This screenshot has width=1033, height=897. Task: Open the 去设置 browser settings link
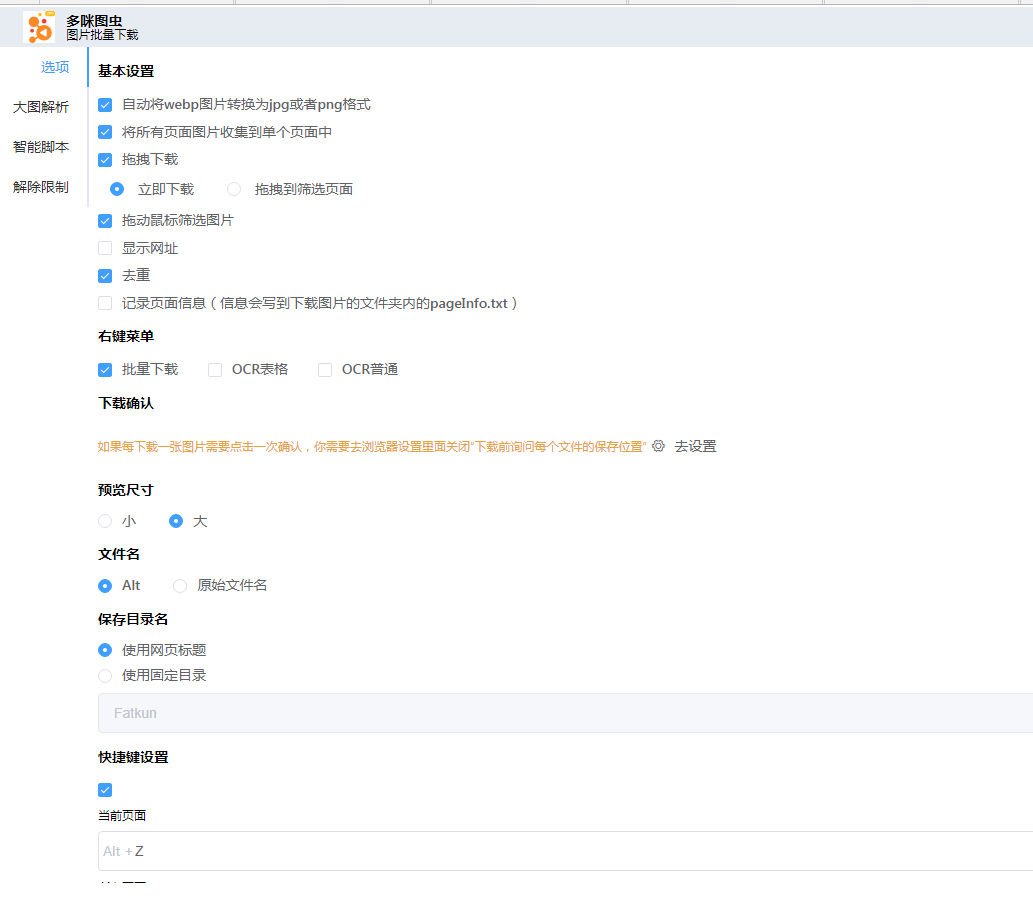point(695,447)
